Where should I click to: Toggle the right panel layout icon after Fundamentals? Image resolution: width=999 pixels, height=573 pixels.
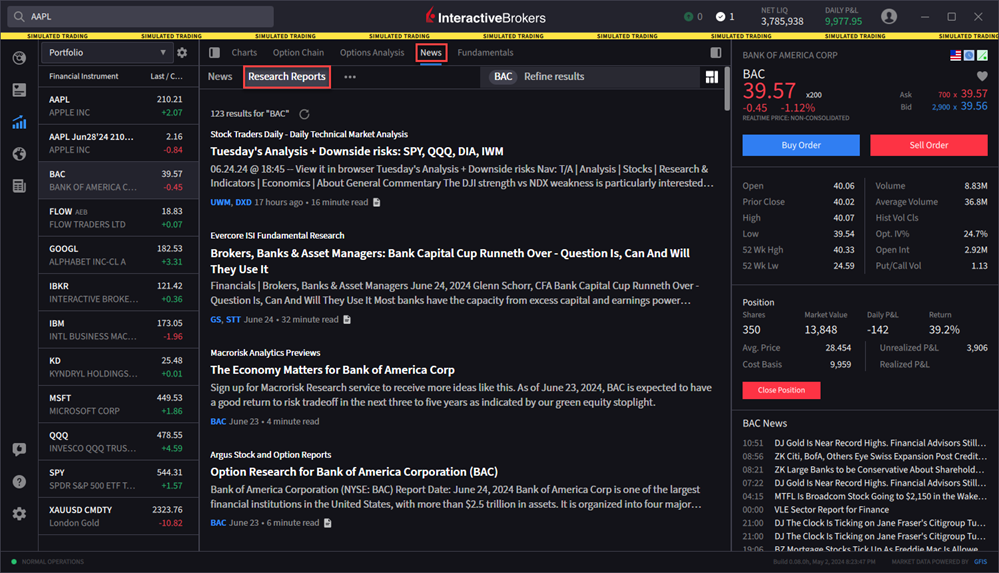pos(716,53)
